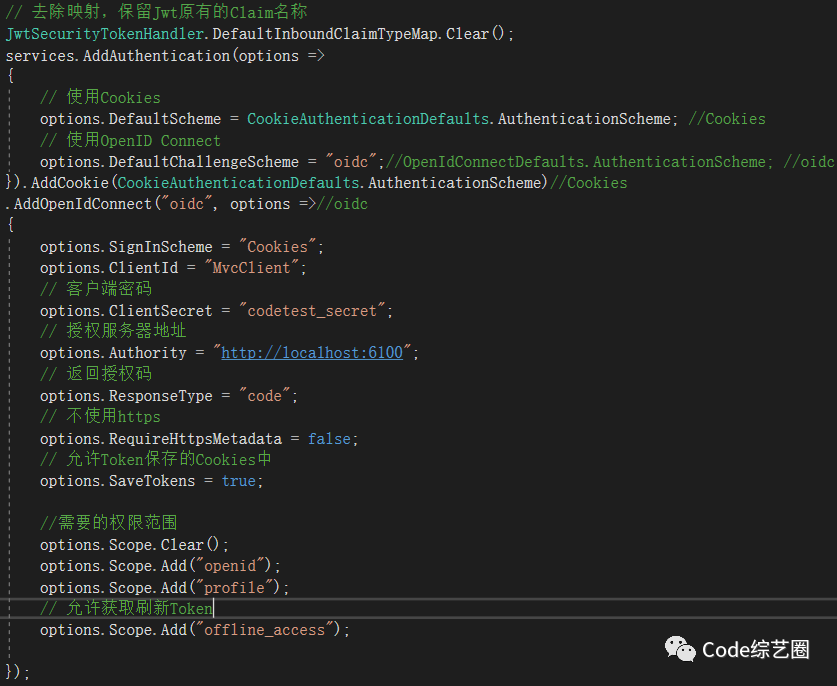
Task: Click the top '// 去除映射' comment line
Action: tap(156, 12)
